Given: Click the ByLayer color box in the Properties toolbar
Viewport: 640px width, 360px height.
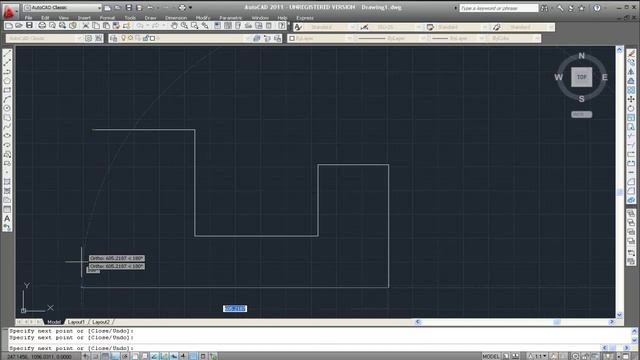Looking at the screenshot, I should (x=292, y=38).
